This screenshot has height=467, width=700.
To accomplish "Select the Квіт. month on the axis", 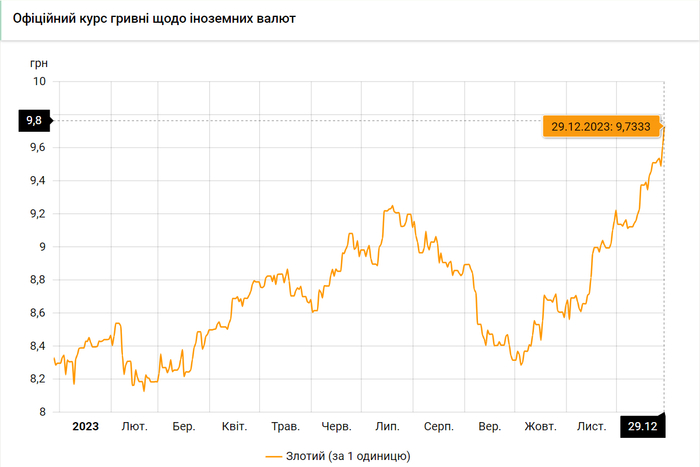I will point(234,426).
